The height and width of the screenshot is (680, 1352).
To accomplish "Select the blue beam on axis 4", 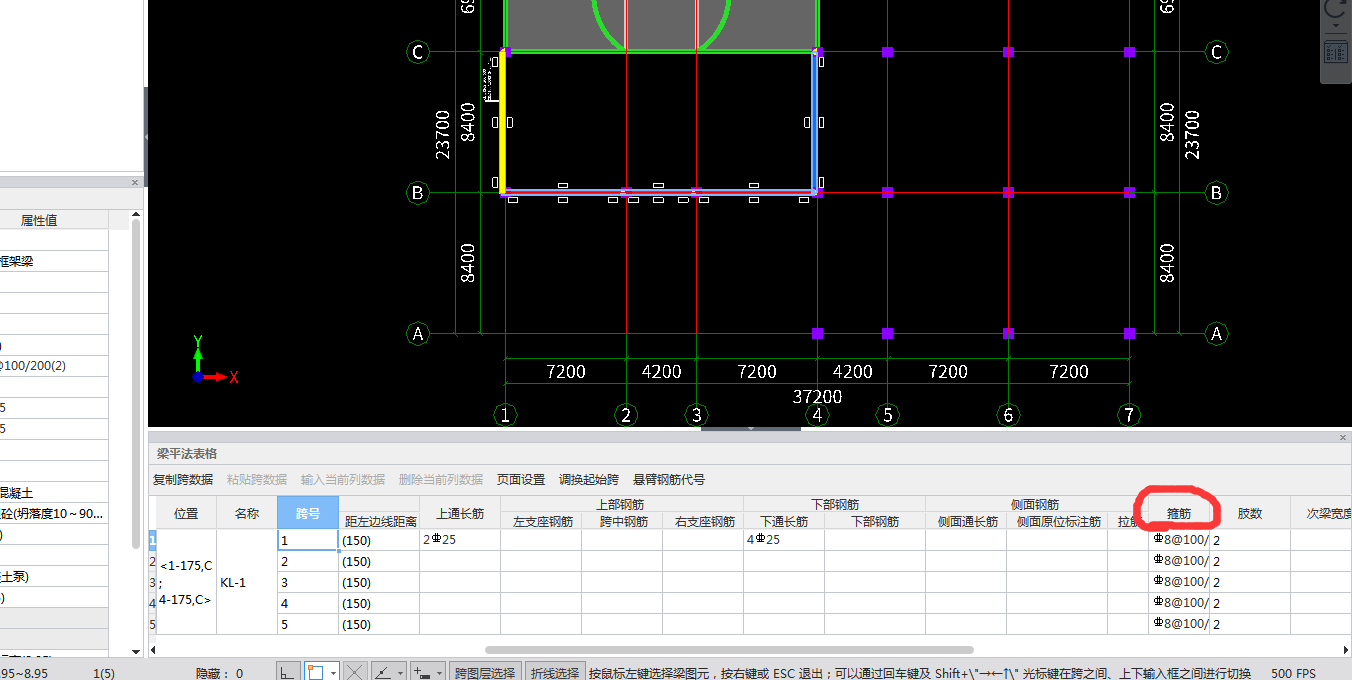I will [815, 120].
